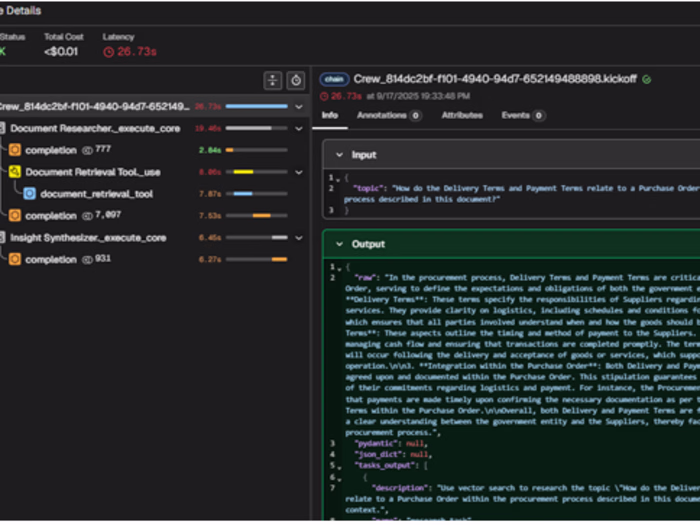Click the 7.87s duration of document_retrieval_tool

click(210, 194)
